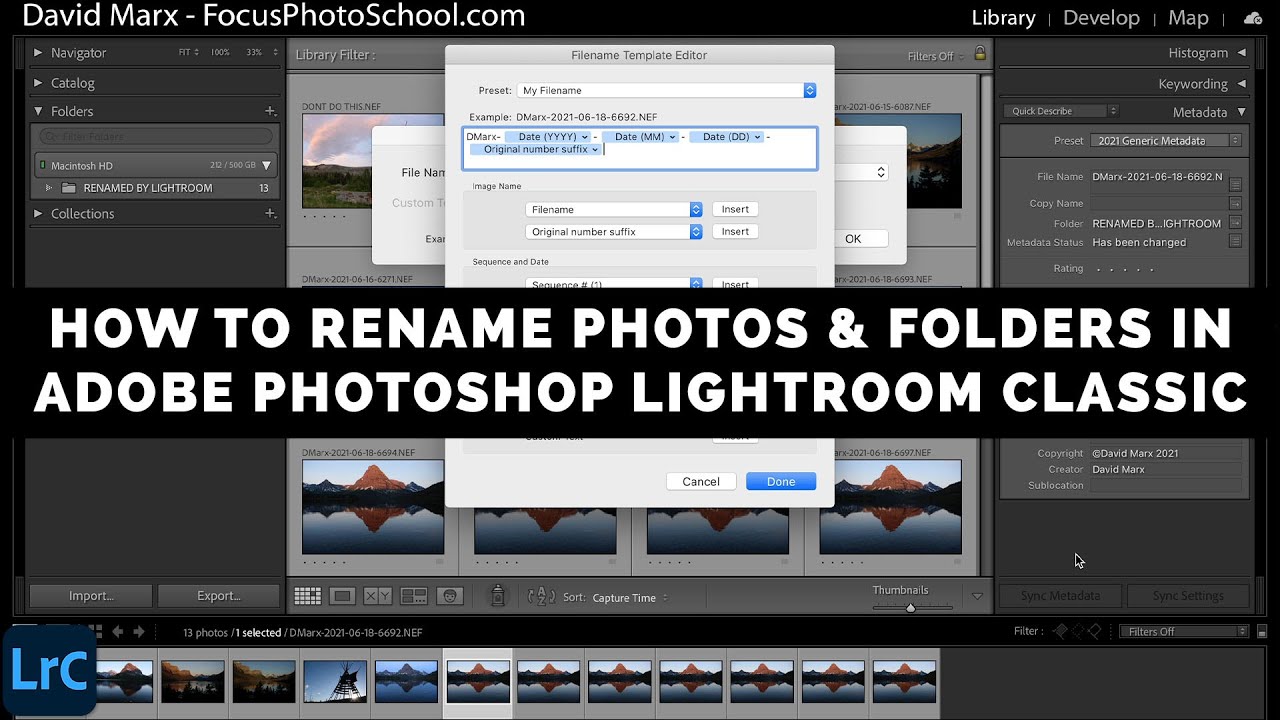Adjust the Thumbnails size slider
1280x720 pixels.
click(x=909, y=607)
